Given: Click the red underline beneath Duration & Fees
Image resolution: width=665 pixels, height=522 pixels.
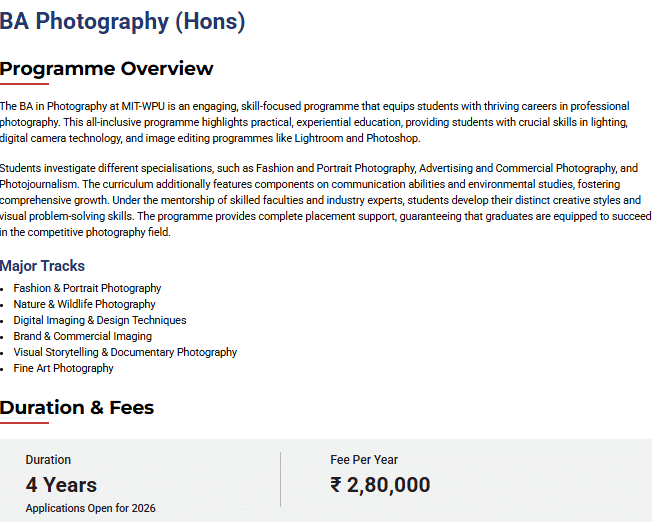Looking at the screenshot, I should point(24,422).
